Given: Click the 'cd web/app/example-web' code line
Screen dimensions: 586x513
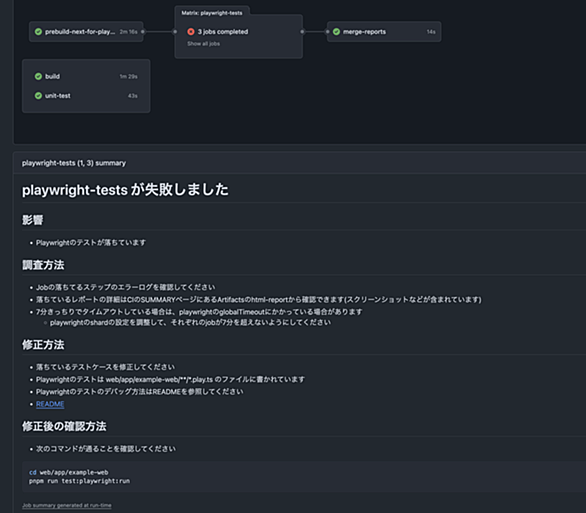Looking at the screenshot, I should click(x=69, y=472).
